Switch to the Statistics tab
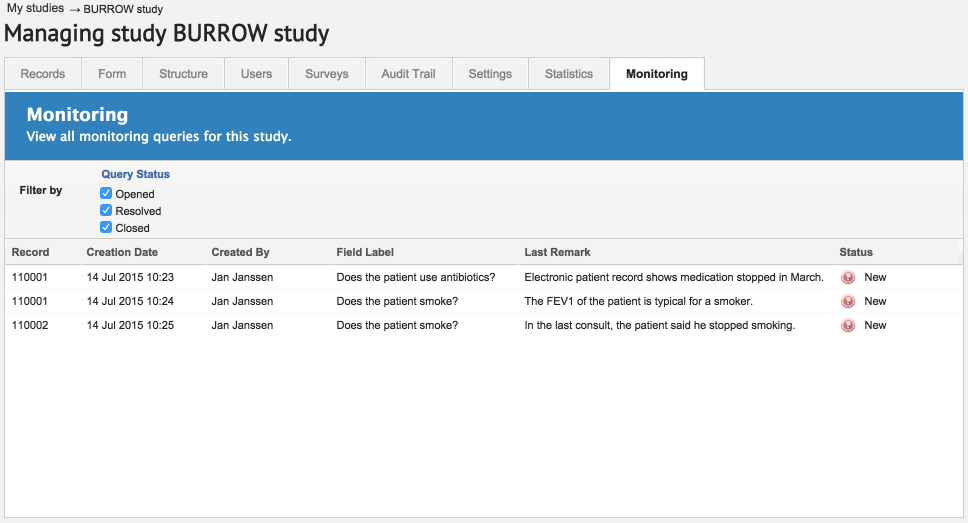968x523 pixels. pos(569,74)
